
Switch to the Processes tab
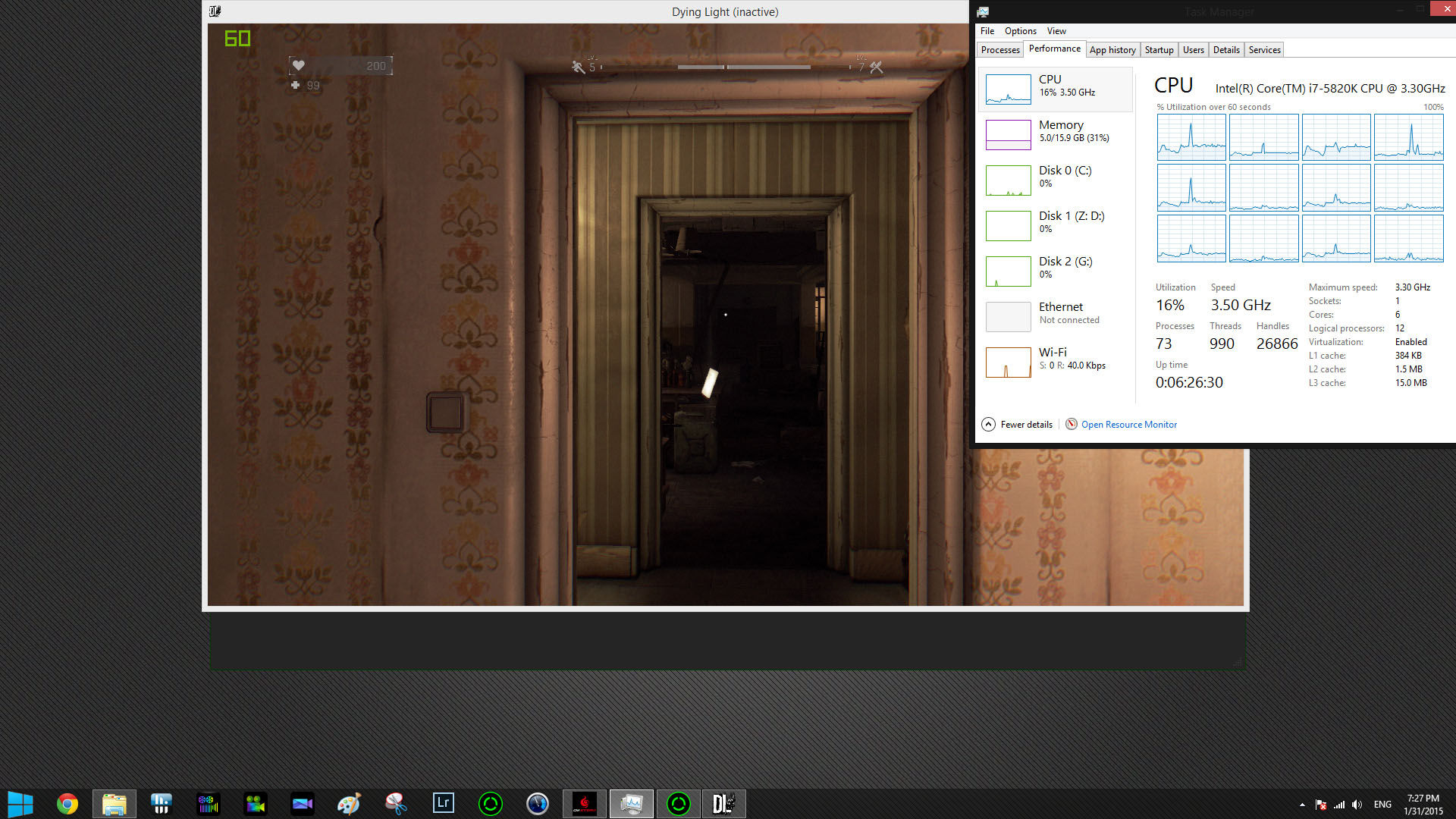1000,50
